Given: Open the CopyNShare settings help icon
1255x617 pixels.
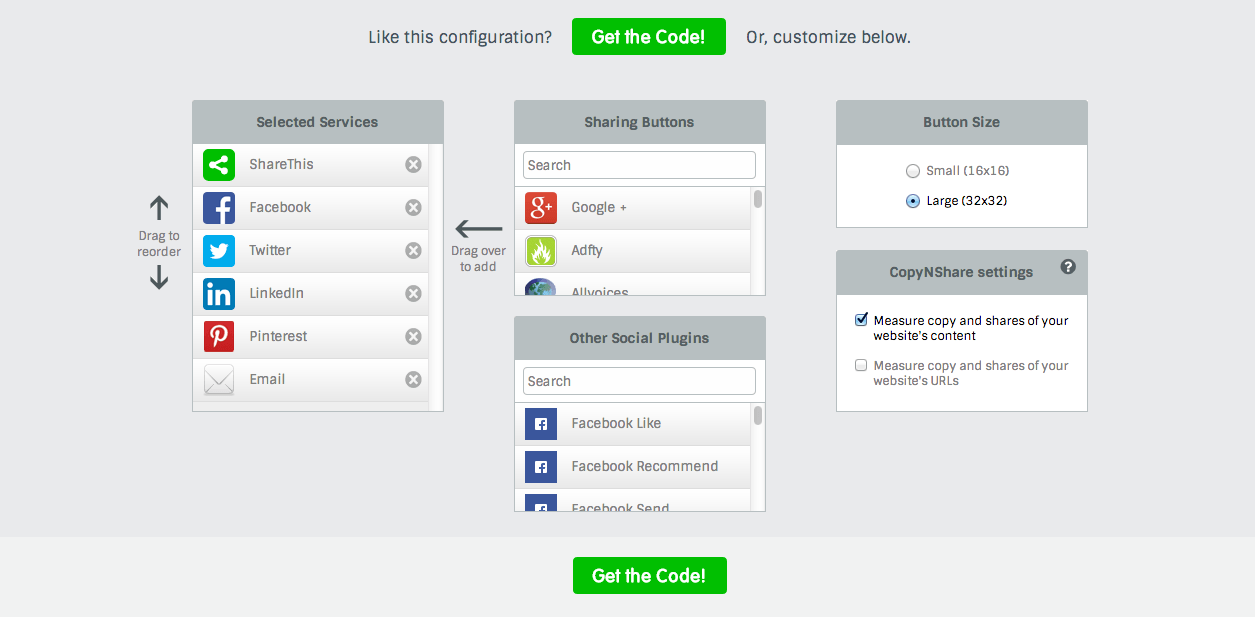Looking at the screenshot, I should click(1068, 267).
